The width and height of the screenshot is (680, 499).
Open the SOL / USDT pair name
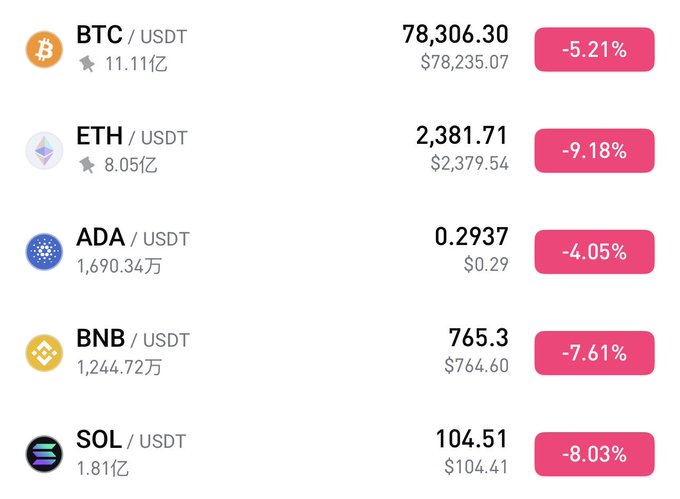pos(130,440)
